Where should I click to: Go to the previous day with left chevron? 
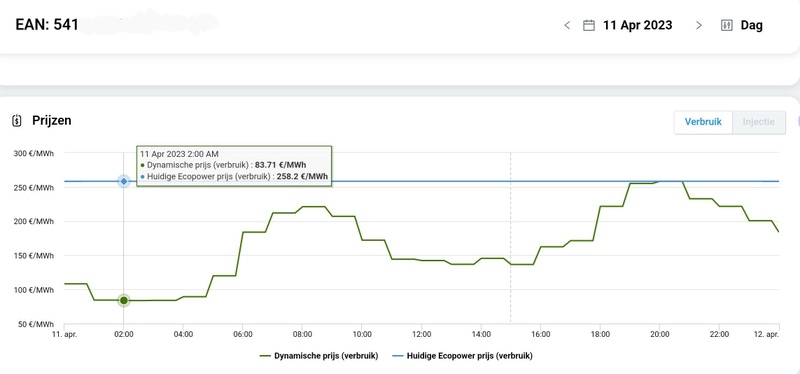(567, 26)
